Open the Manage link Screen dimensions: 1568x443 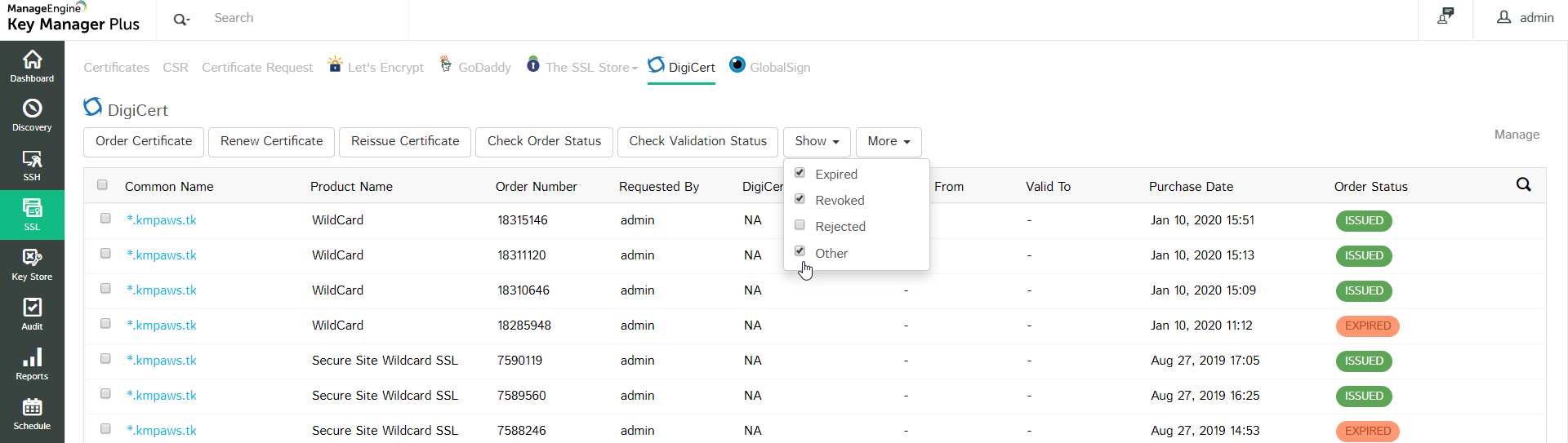[x=1517, y=135]
